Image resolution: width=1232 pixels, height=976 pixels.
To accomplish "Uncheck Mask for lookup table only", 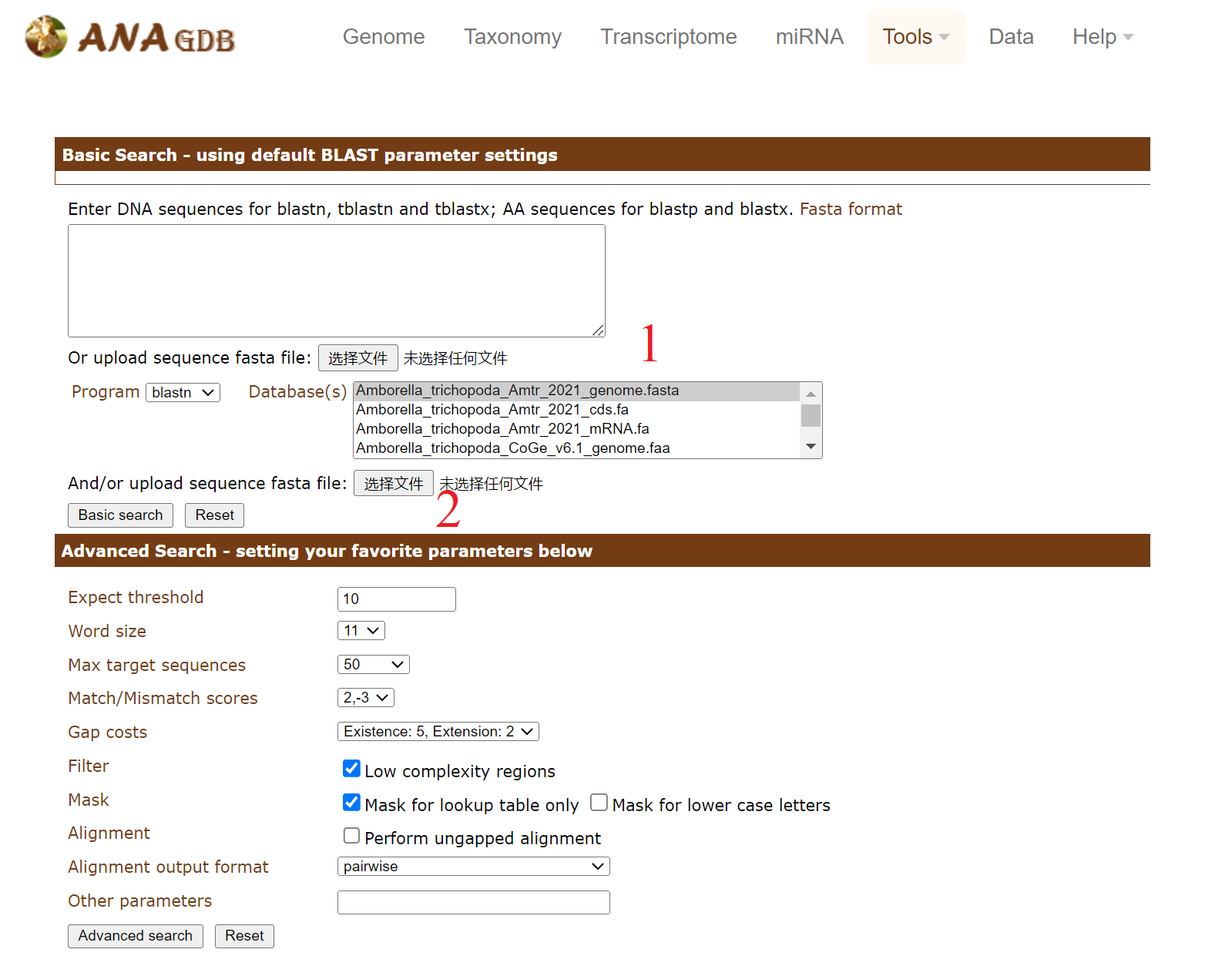I will pos(351,803).
